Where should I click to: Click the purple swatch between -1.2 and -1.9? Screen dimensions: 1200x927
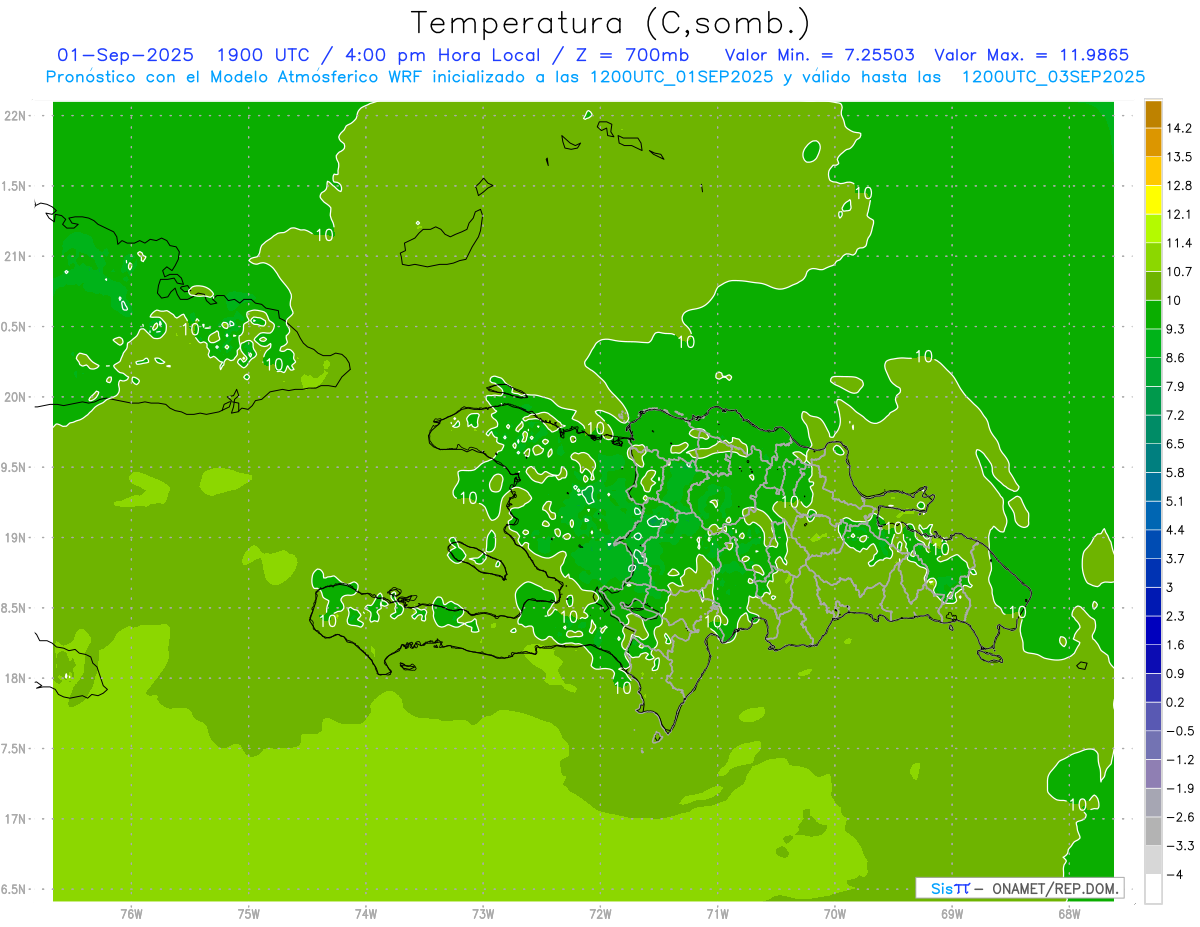1153,773
